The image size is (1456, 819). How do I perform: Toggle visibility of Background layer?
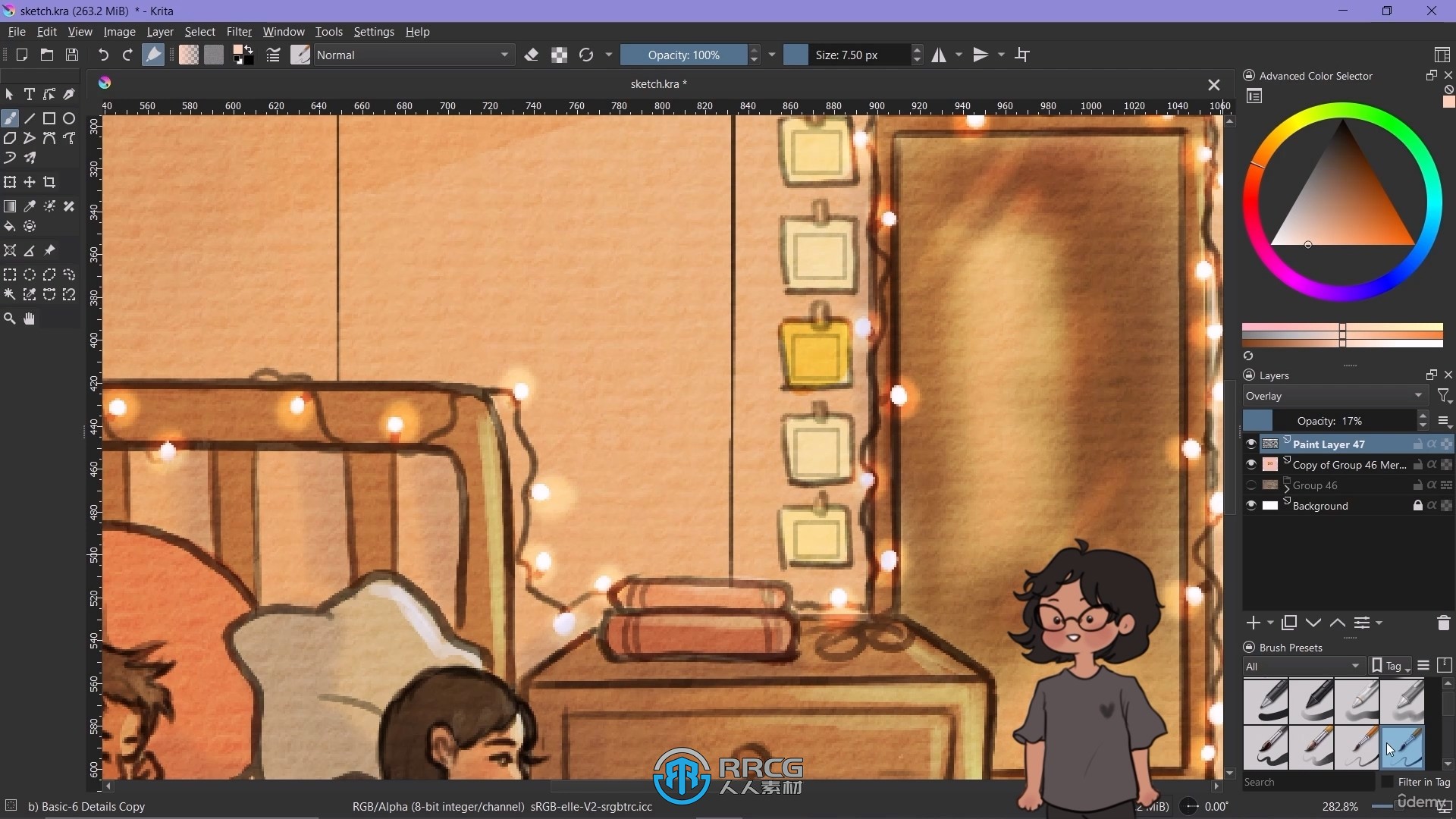coord(1250,506)
